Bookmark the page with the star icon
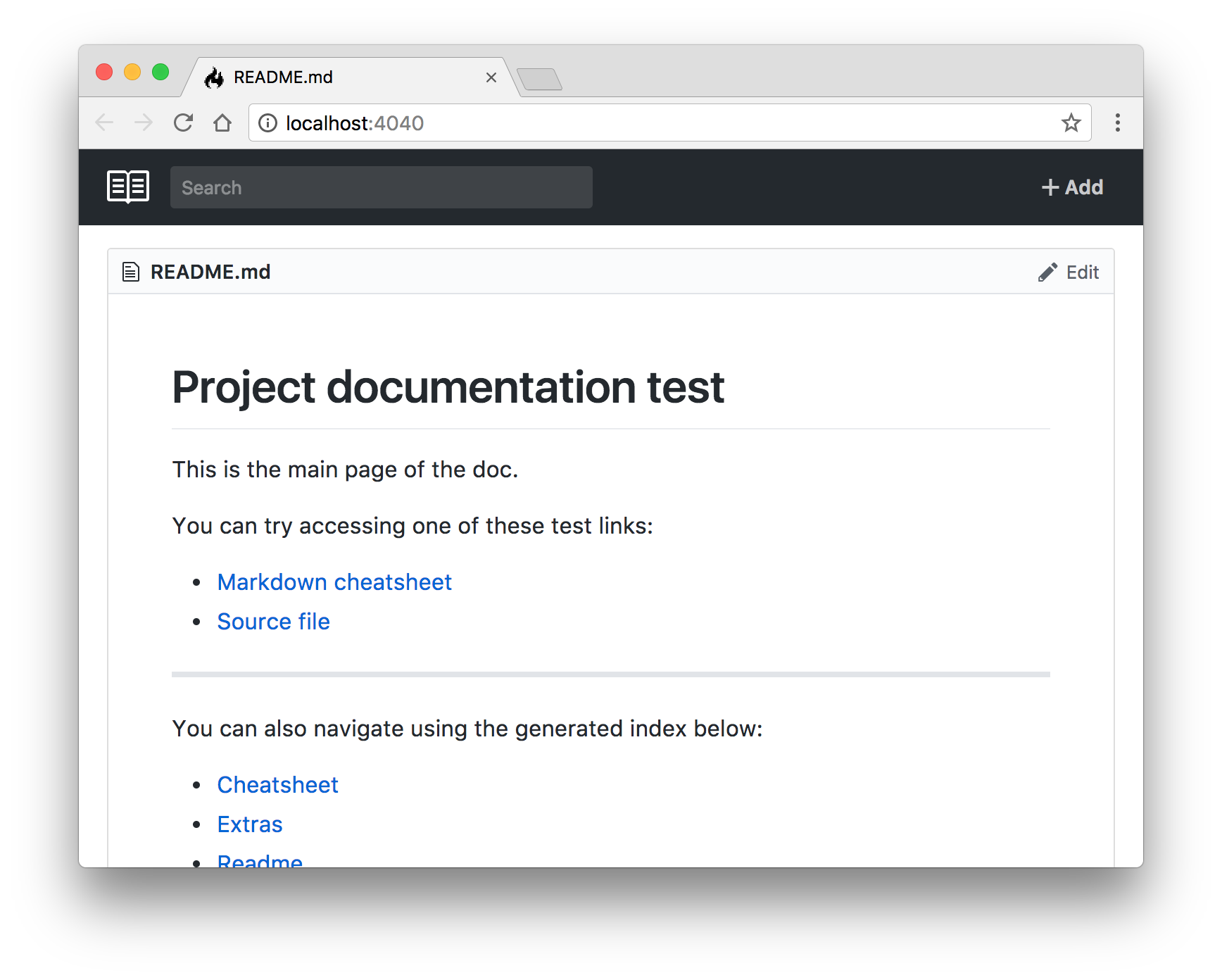This screenshot has height=980, width=1222. 1071,122
